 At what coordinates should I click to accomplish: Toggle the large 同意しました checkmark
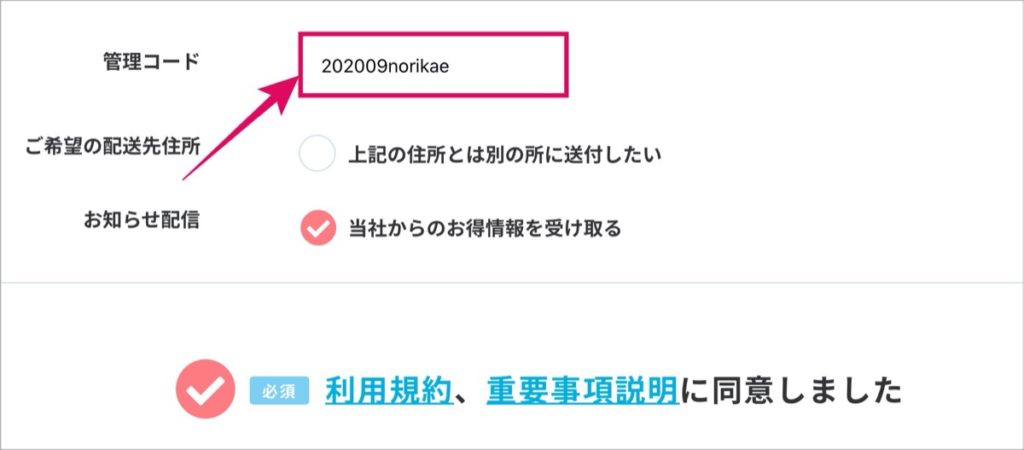(206, 389)
